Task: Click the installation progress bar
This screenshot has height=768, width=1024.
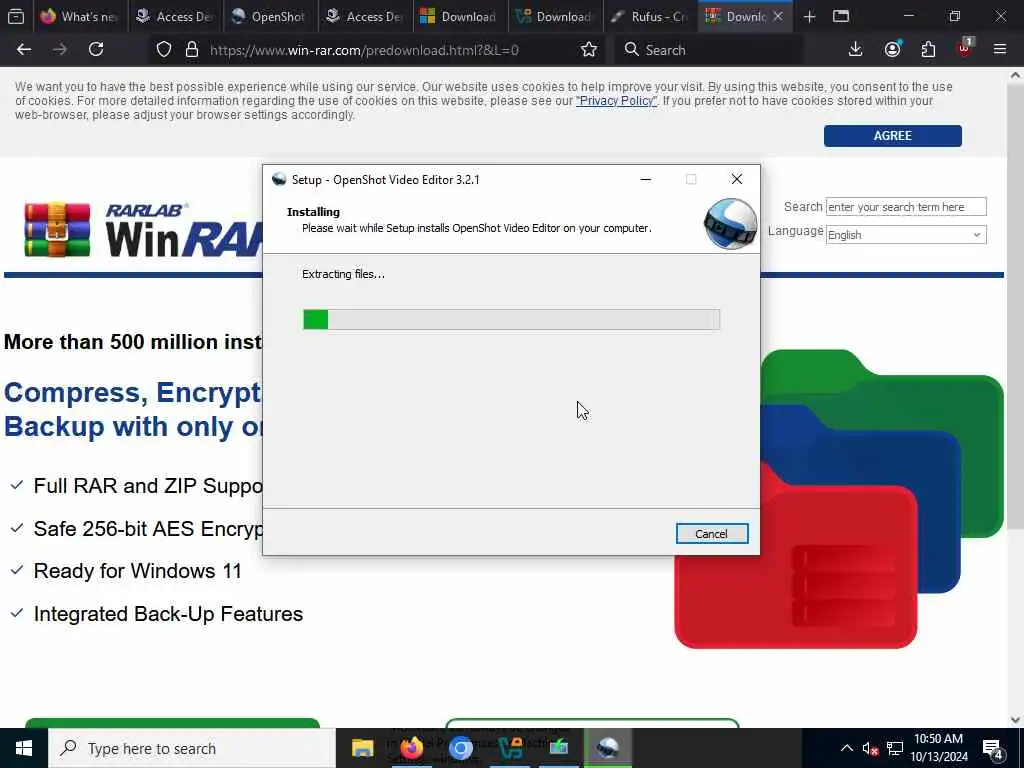Action: (511, 319)
